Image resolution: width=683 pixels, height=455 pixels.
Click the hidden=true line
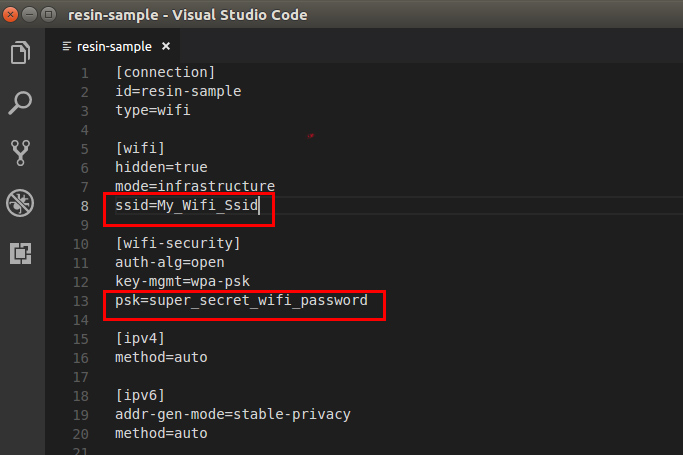161,167
